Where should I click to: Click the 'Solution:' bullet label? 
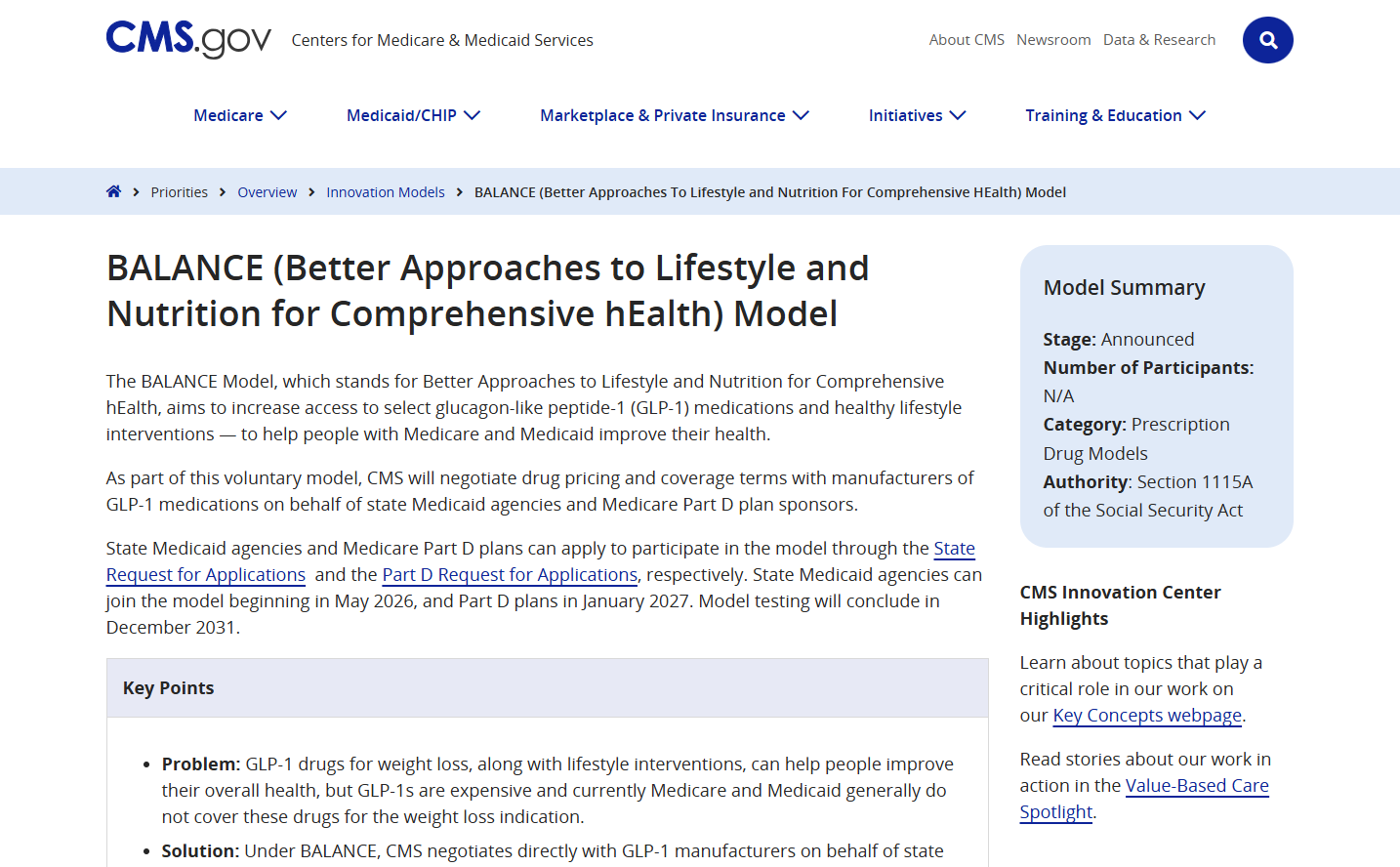200,851
